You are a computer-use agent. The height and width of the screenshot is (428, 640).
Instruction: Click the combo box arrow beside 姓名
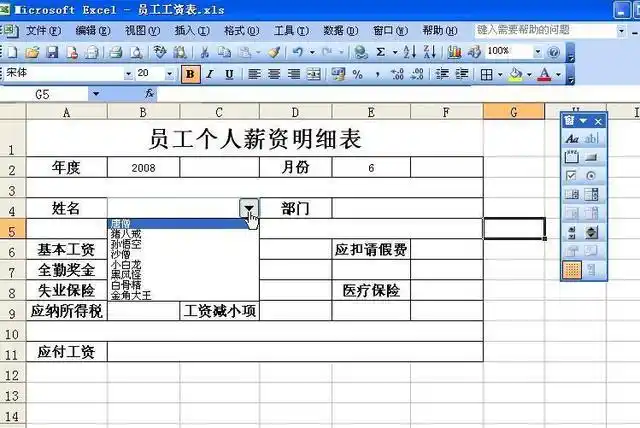[249, 208]
